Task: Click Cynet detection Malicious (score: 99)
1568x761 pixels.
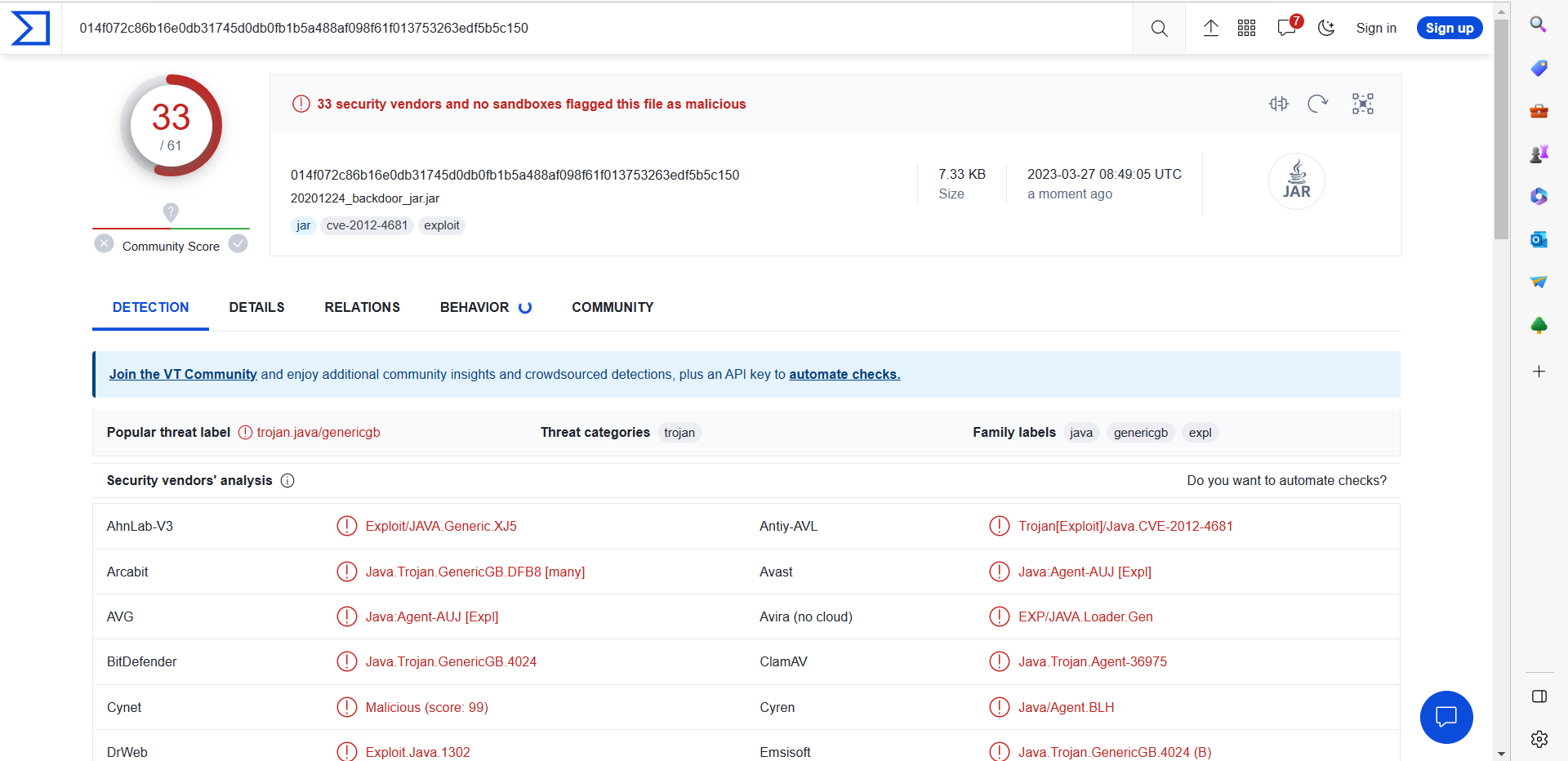Action: 427,708
